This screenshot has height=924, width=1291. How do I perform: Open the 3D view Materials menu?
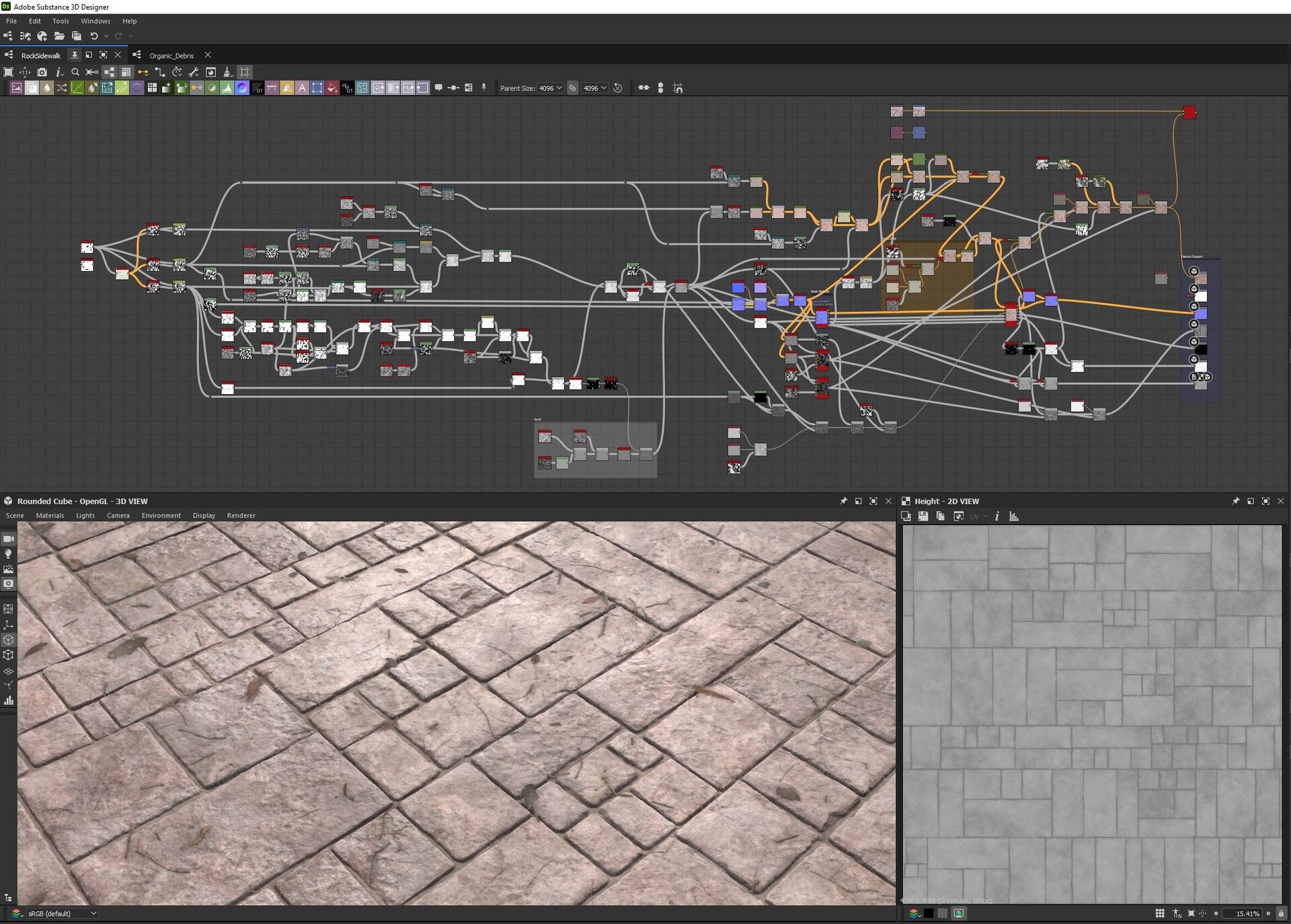coord(50,516)
